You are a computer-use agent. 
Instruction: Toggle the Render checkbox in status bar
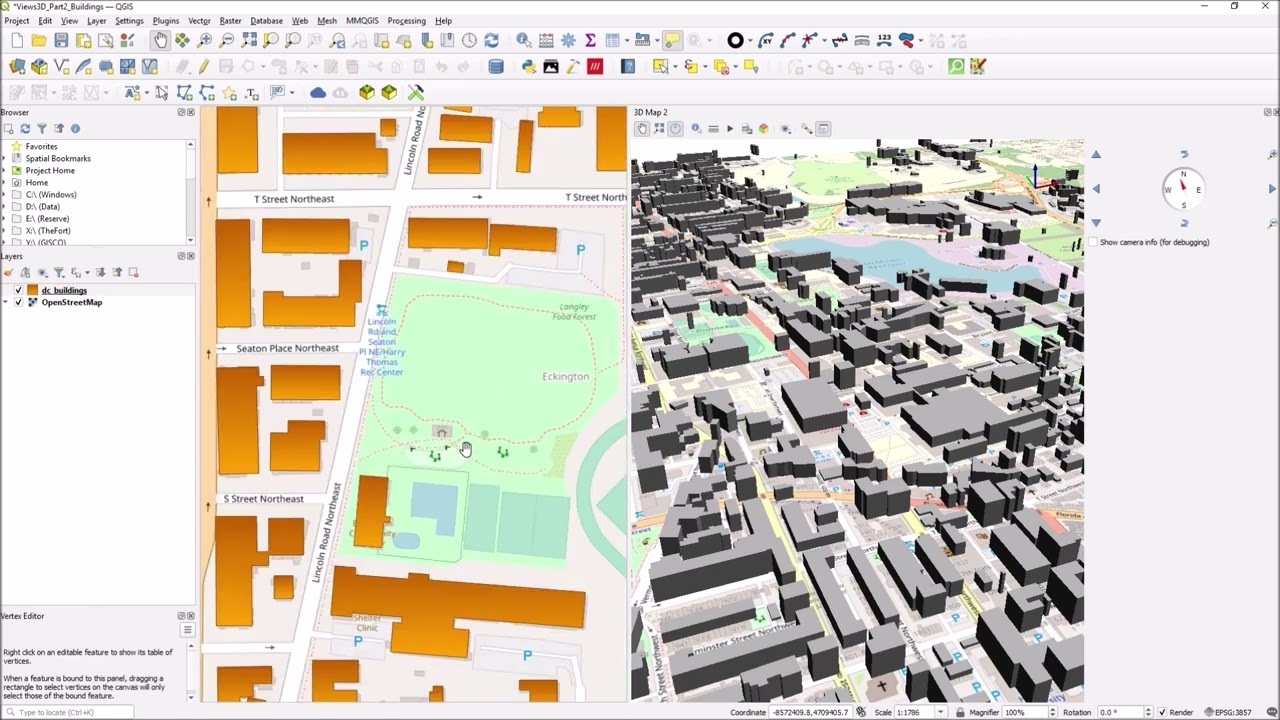[x=1162, y=712]
